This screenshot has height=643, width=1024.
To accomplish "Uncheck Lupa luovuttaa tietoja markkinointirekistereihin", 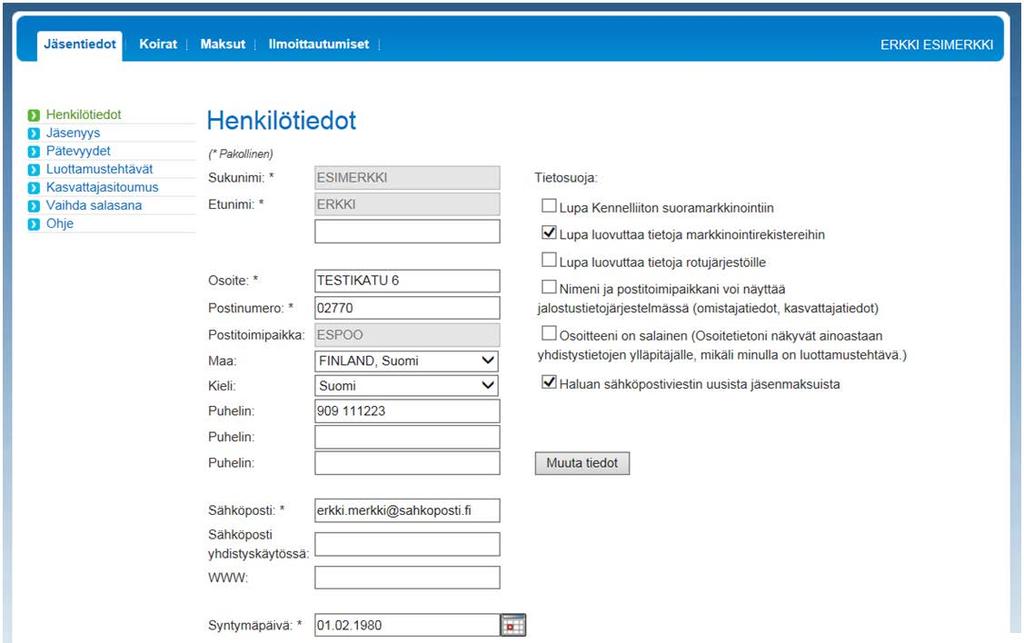I will pyautogui.click(x=549, y=233).
